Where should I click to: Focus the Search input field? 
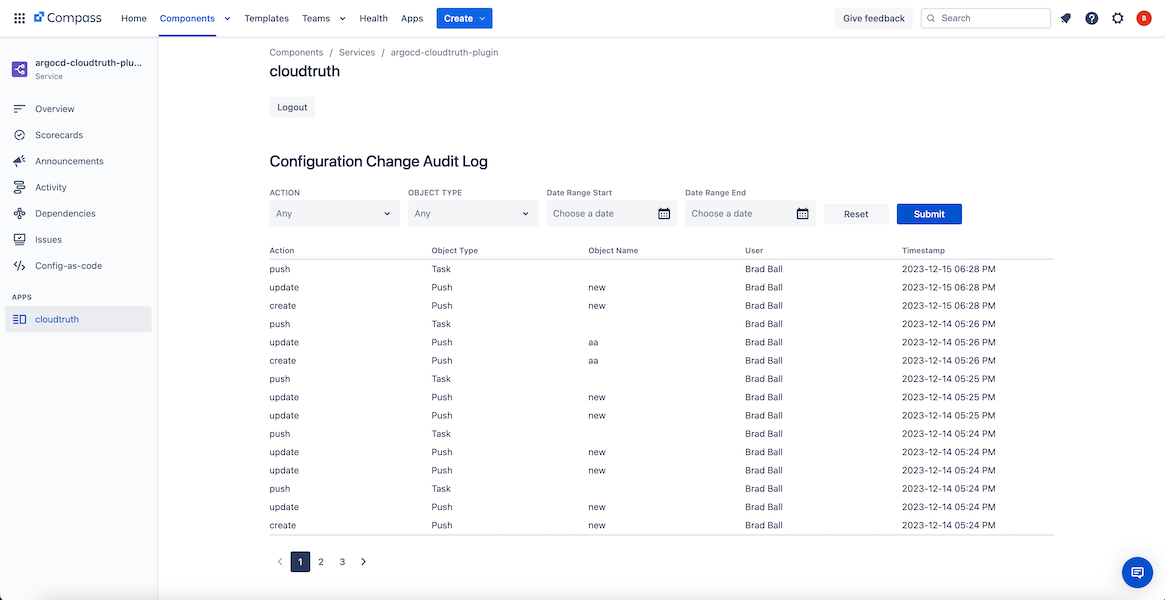tap(986, 19)
